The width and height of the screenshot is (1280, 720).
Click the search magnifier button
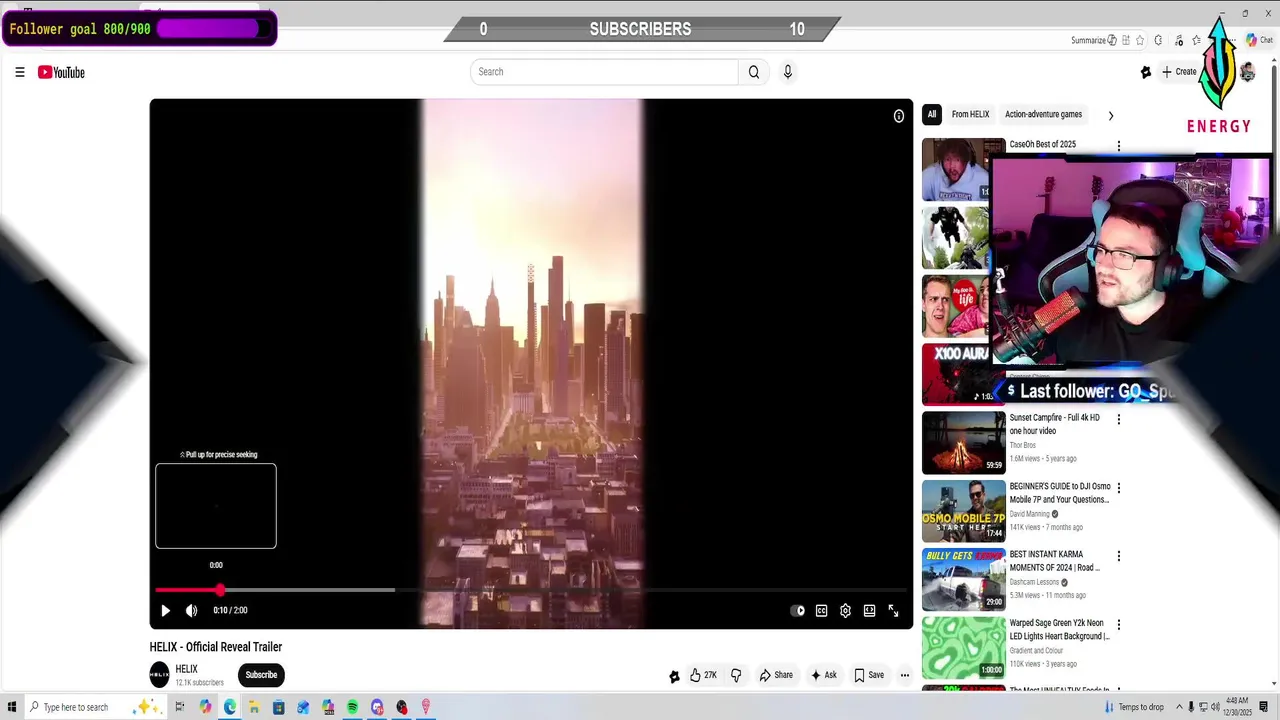(x=754, y=72)
